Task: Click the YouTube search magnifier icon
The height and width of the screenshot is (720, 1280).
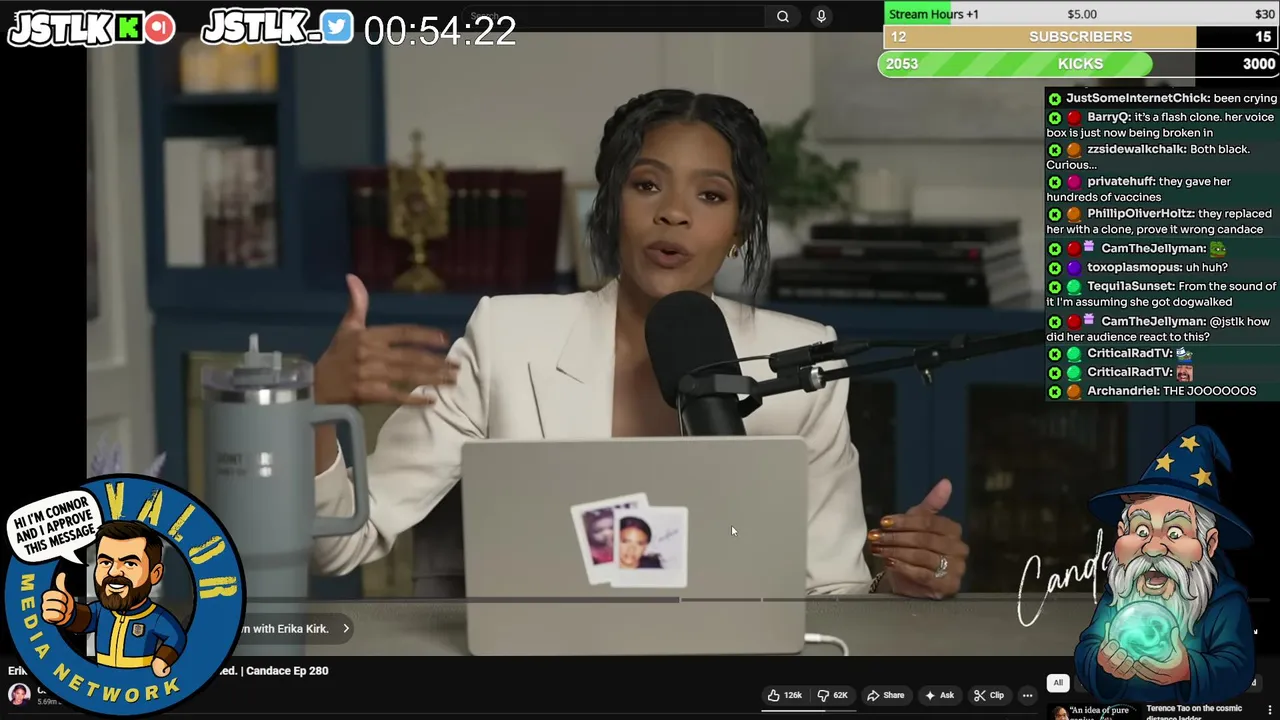Action: tap(783, 16)
